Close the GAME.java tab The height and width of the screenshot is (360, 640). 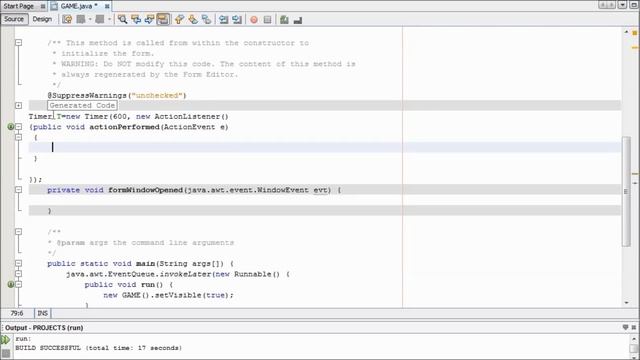point(107,7)
